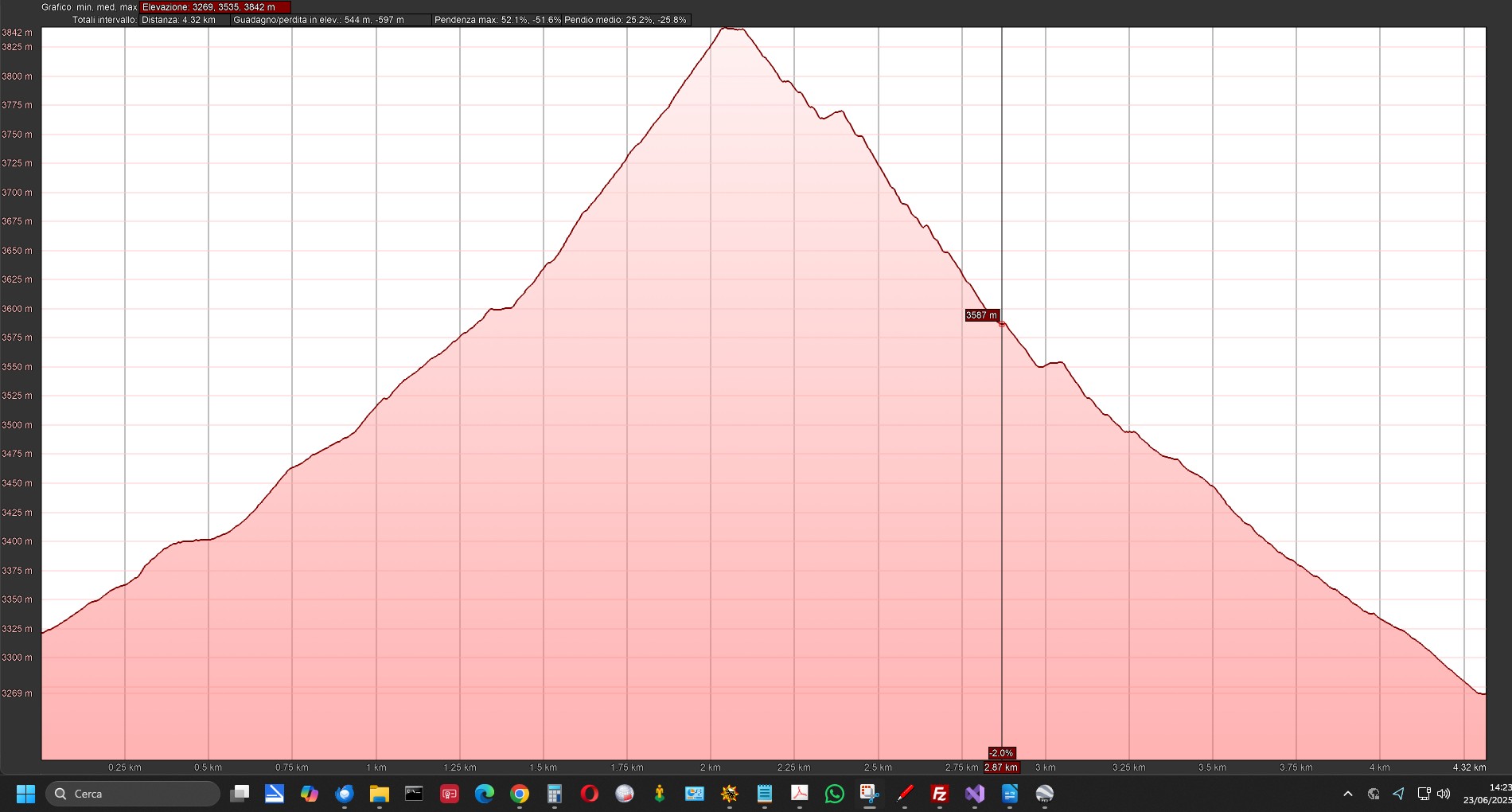Screen dimensions: 1512x812
Task: Click the Pendenza max statistics field
Action: point(560,20)
